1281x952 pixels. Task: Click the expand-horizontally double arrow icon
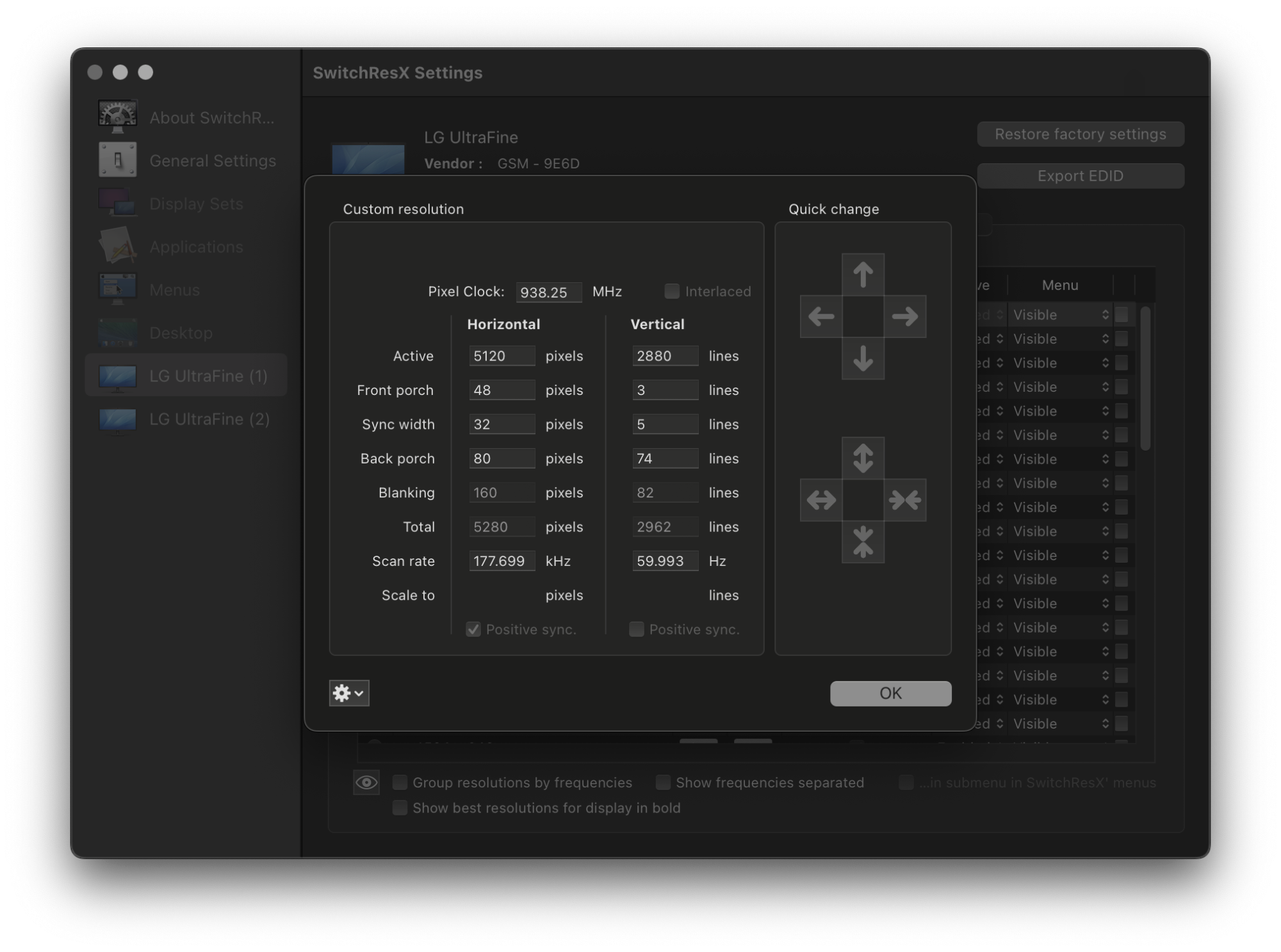pyautogui.click(x=821, y=500)
